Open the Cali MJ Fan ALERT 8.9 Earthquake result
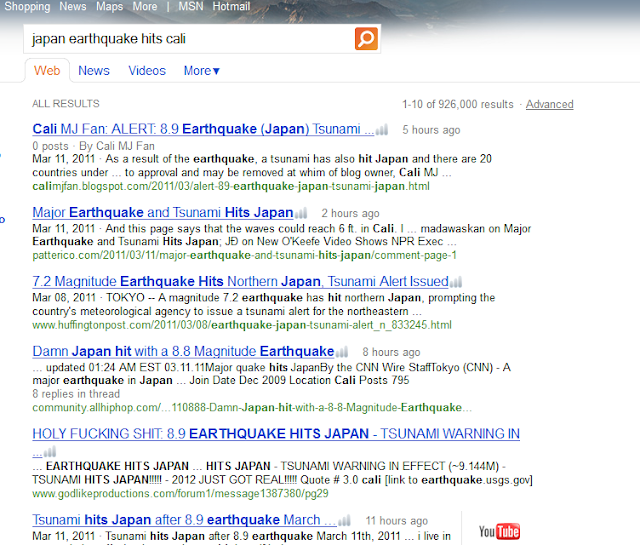Image resolution: width=640 pixels, height=545 pixels. pyautogui.click(x=203, y=129)
